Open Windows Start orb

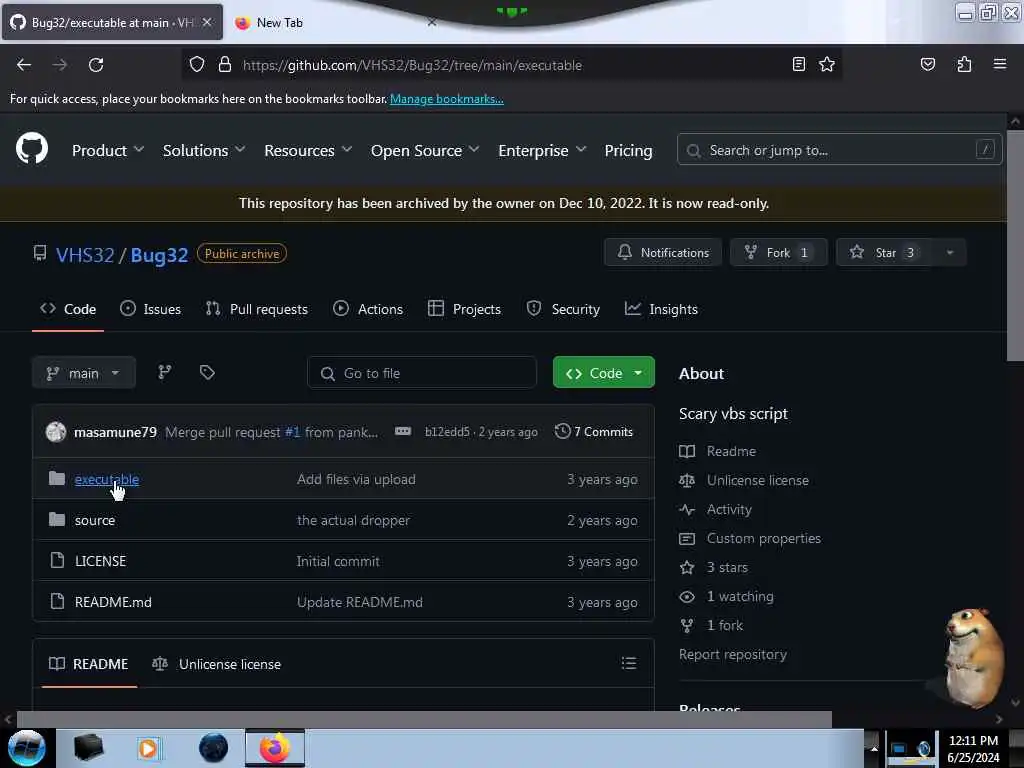(x=26, y=748)
